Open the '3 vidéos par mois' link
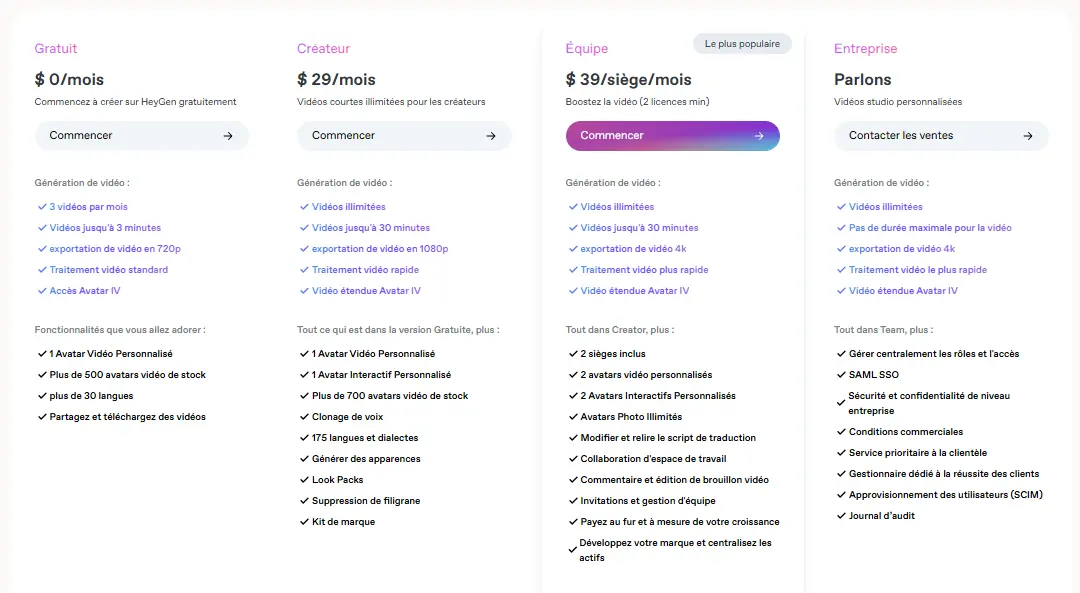This screenshot has width=1080, height=593. (x=88, y=207)
